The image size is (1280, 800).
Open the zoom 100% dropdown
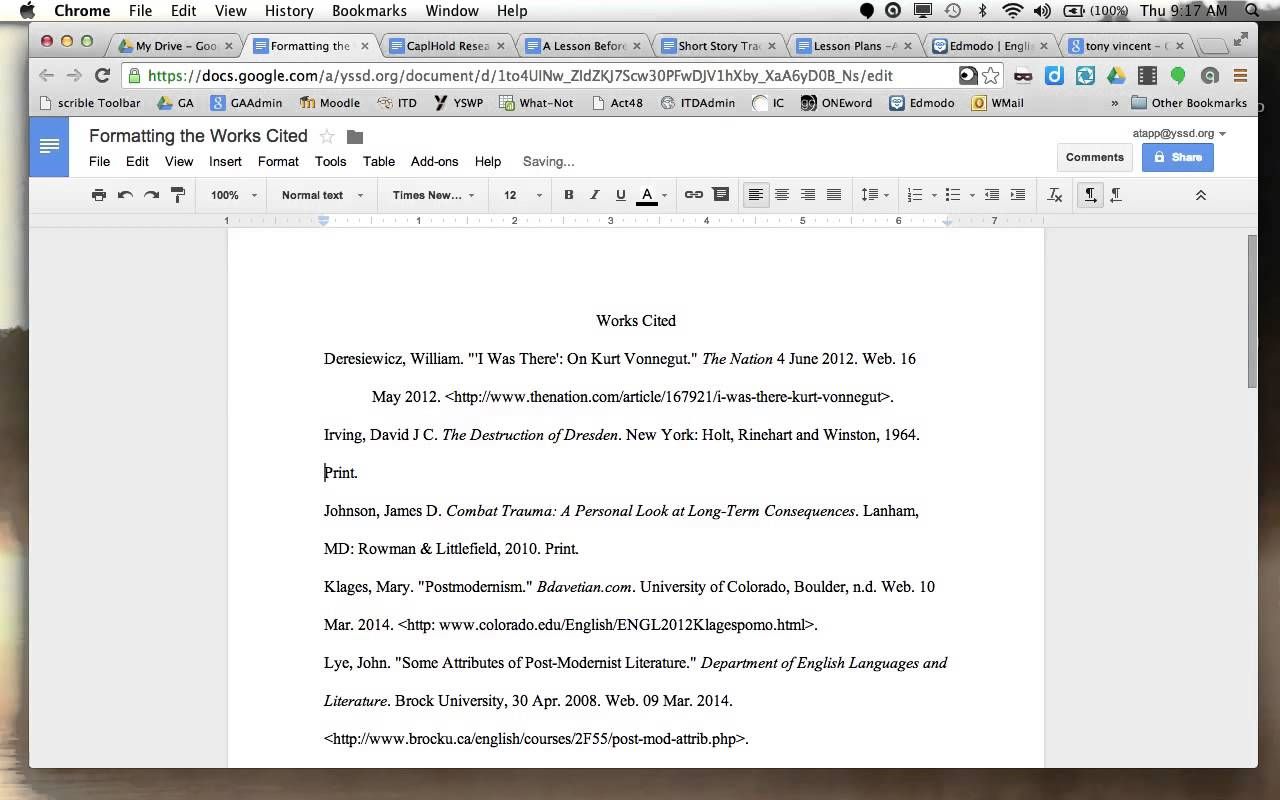233,195
